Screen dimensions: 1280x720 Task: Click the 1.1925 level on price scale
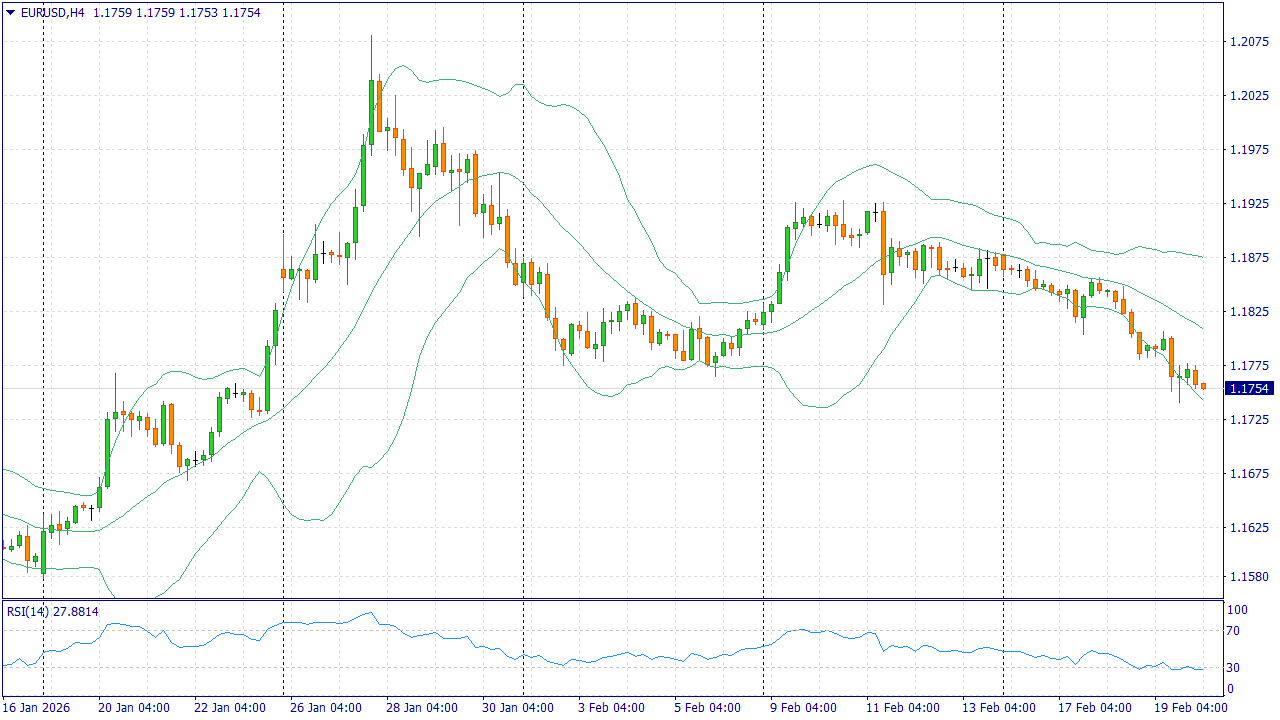click(1249, 204)
